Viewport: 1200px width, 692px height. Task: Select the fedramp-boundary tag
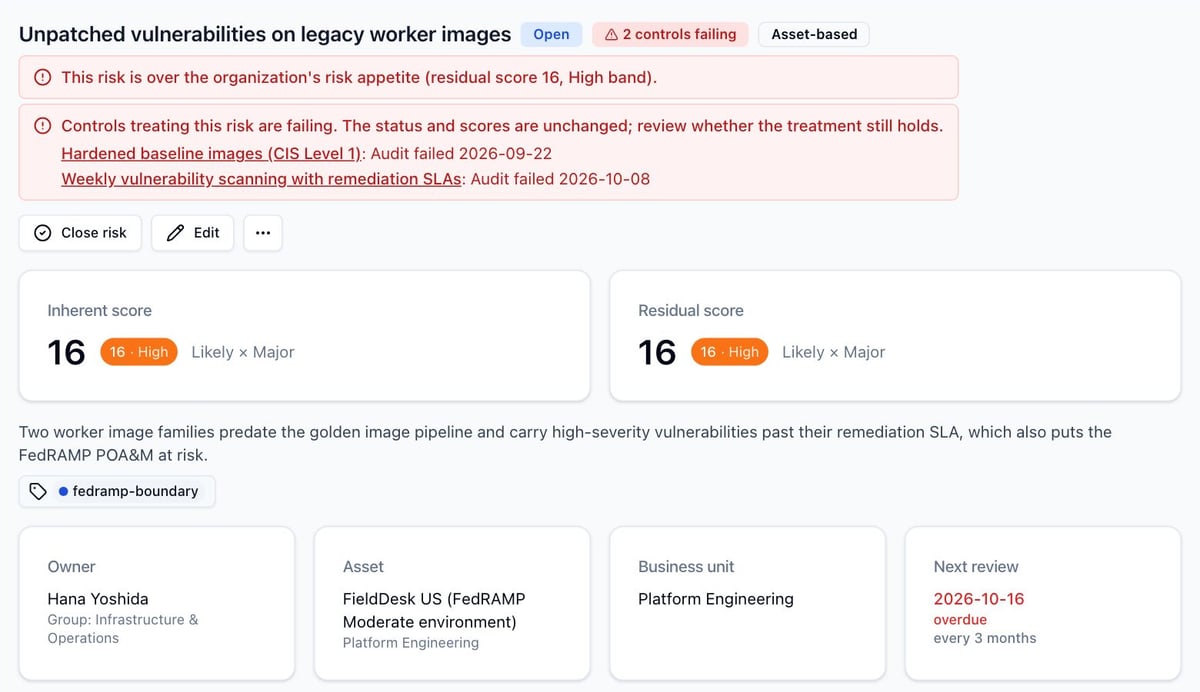(x=117, y=491)
